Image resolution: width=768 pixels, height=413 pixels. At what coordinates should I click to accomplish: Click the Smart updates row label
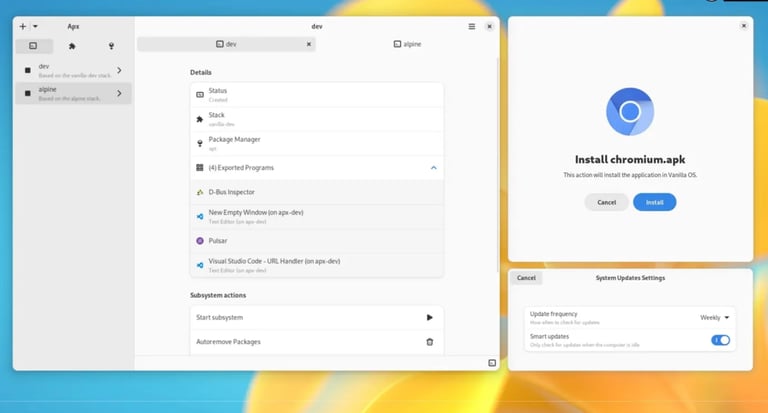pos(550,337)
